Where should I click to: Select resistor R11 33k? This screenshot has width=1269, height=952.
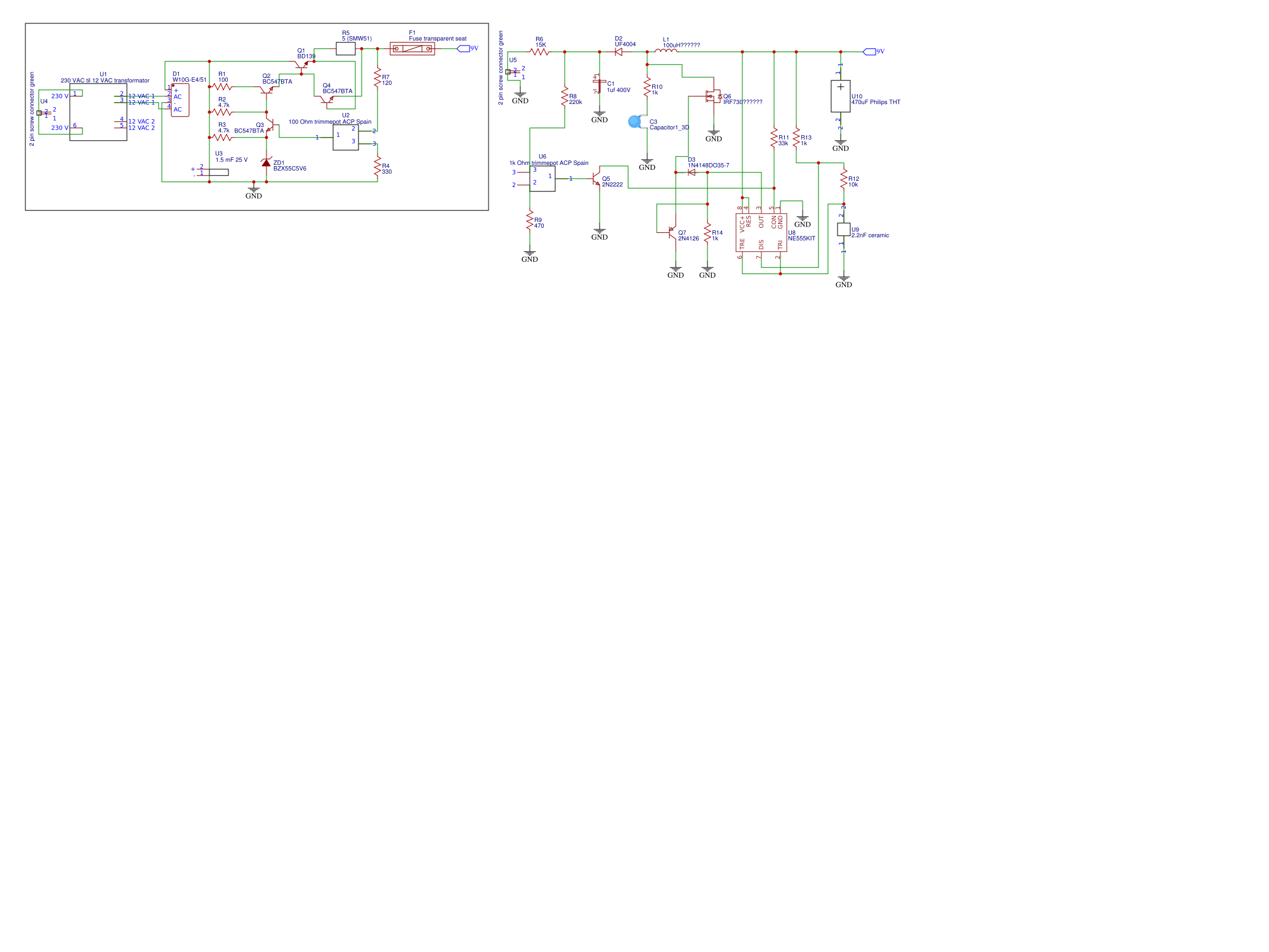tap(774, 138)
